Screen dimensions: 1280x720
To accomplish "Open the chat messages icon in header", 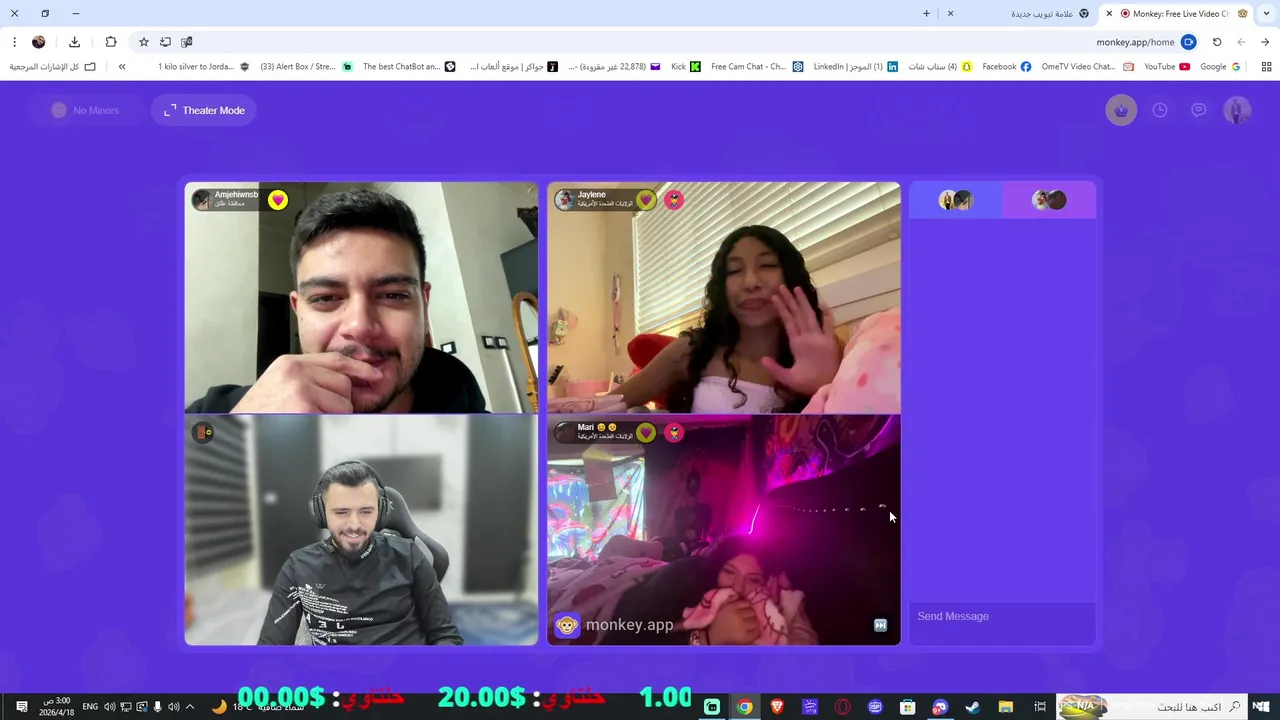I will point(1198,110).
